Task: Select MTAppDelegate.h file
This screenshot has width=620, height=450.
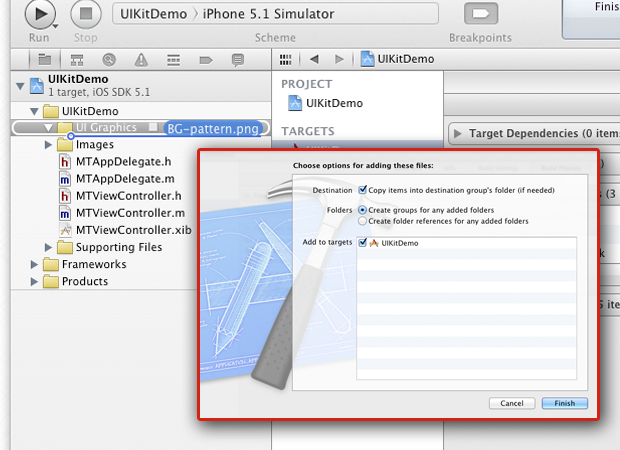Action: 123,162
